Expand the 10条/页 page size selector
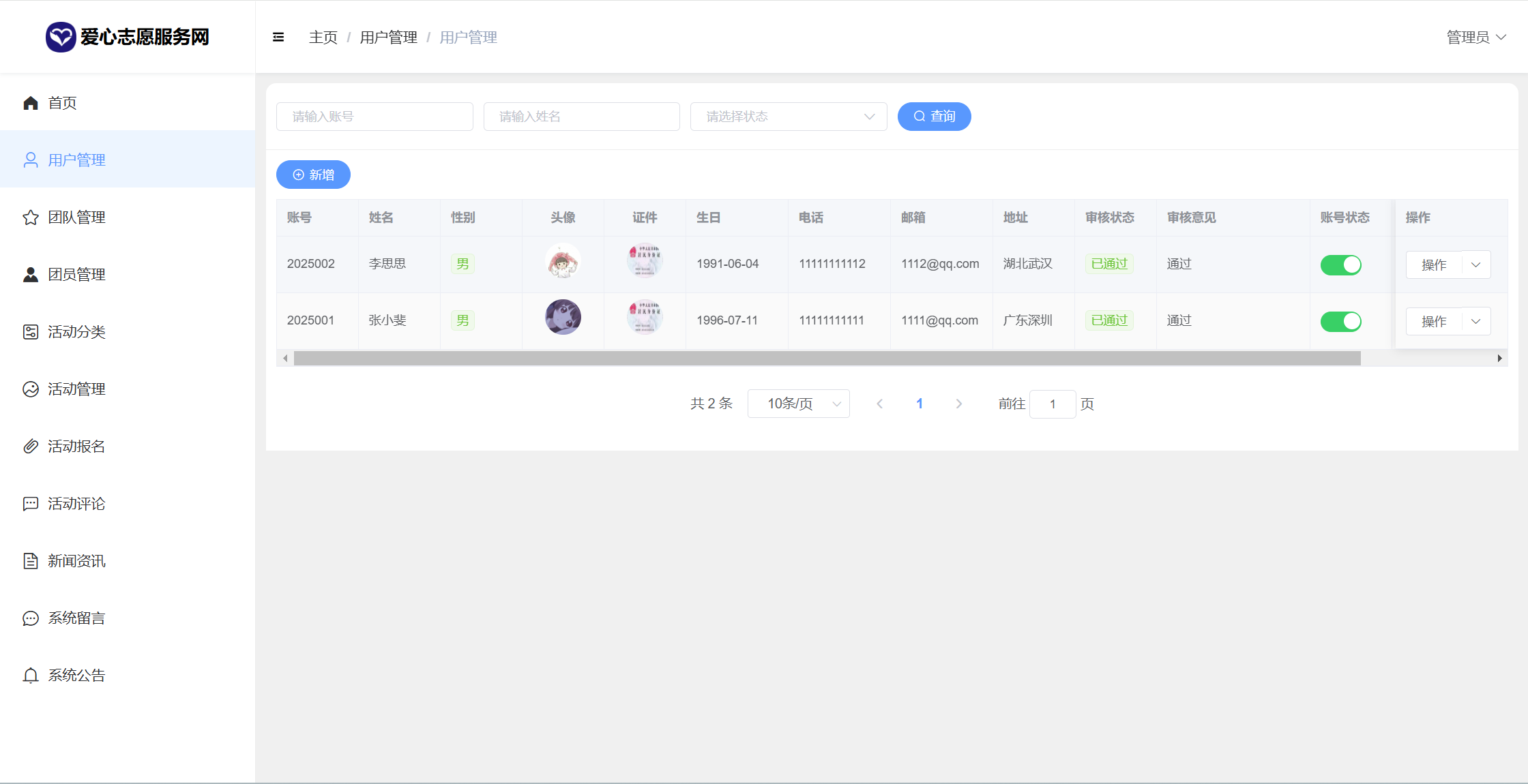This screenshot has width=1528, height=784. [798, 404]
